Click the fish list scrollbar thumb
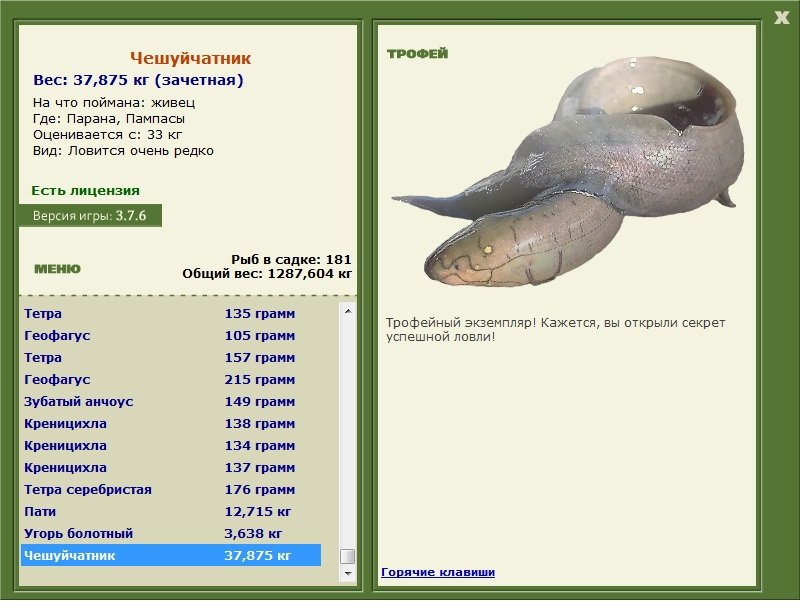Image resolution: width=800 pixels, height=614 pixels. point(348,556)
